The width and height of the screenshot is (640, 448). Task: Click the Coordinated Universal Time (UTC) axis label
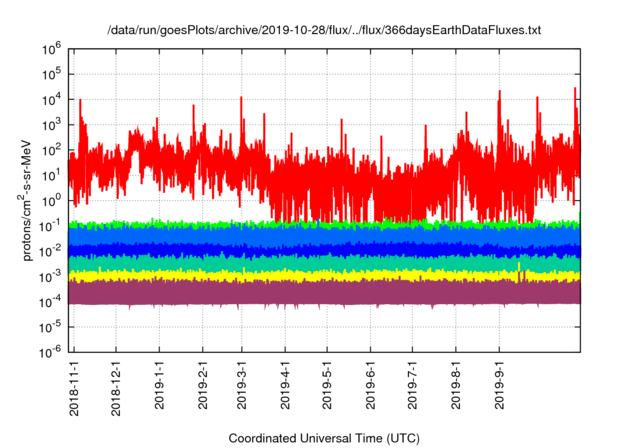pos(323,438)
